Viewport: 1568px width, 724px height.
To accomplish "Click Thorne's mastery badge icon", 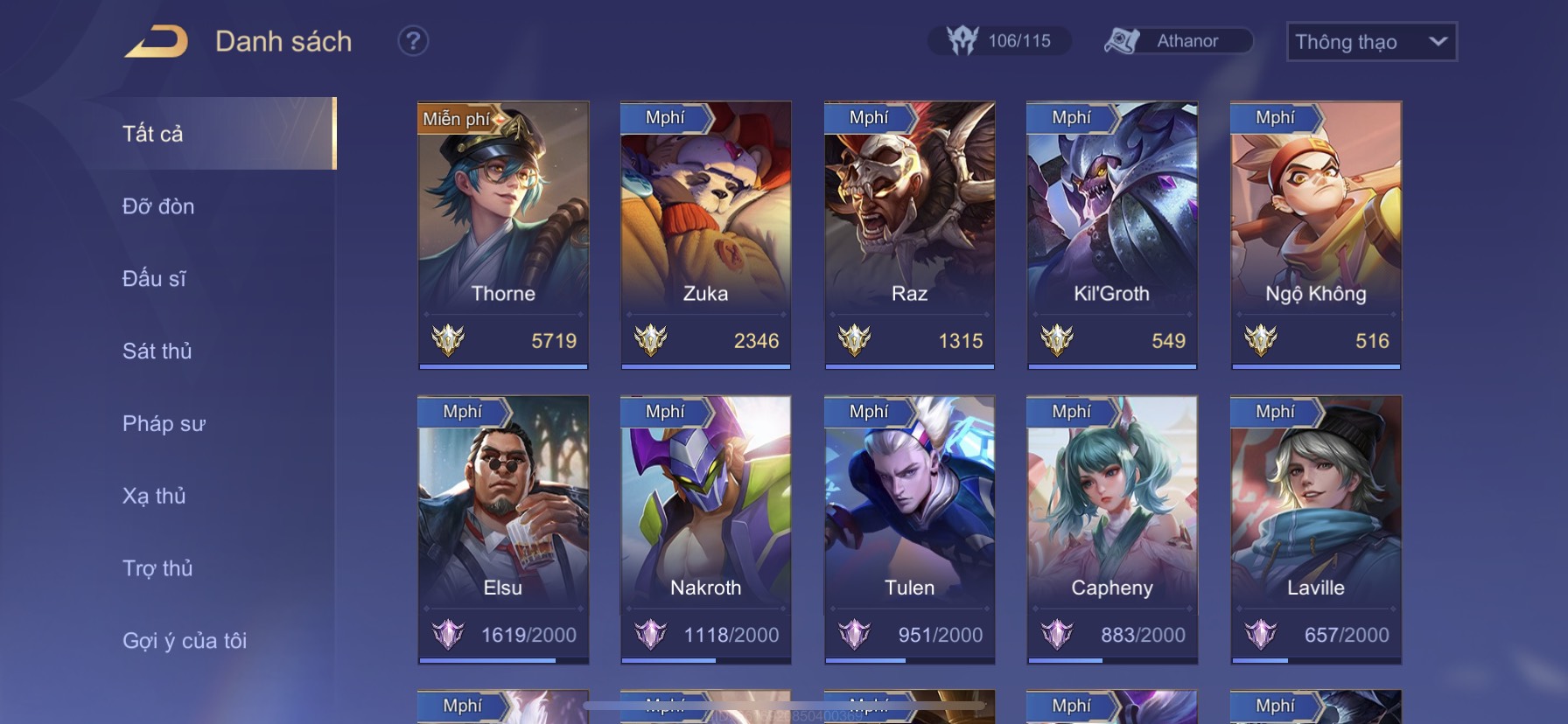I will [x=448, y=340].
